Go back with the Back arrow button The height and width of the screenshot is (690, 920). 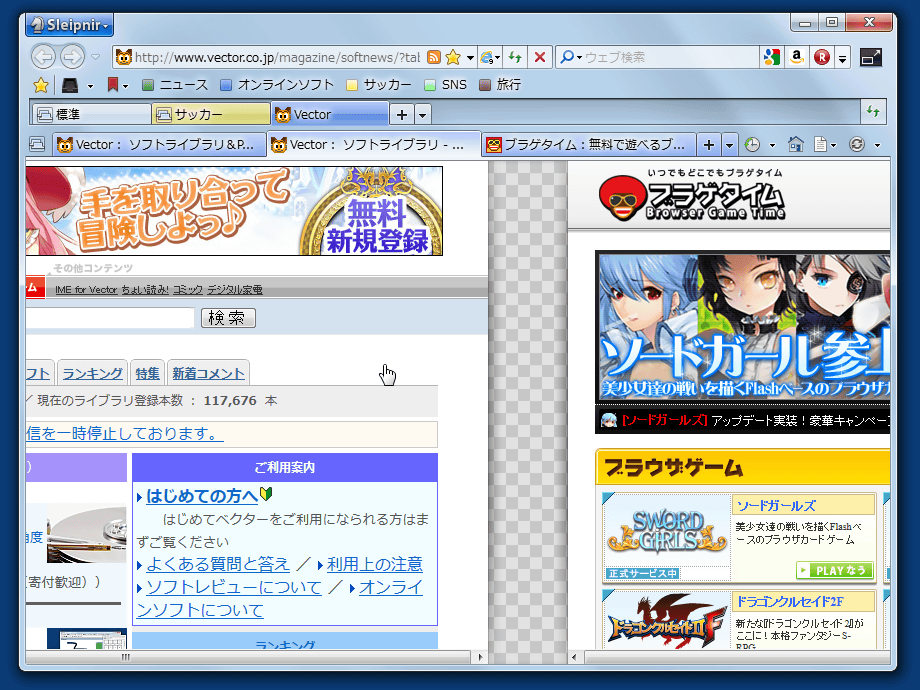[x=43, y=57]
